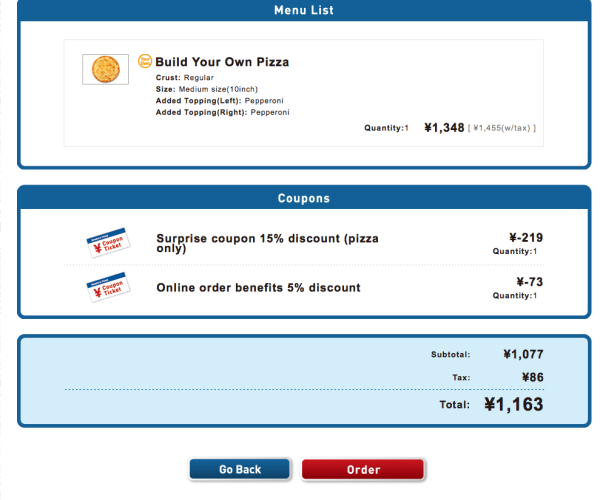
Task: Click the Online order benefits 5% discount text
Action: 258,287
